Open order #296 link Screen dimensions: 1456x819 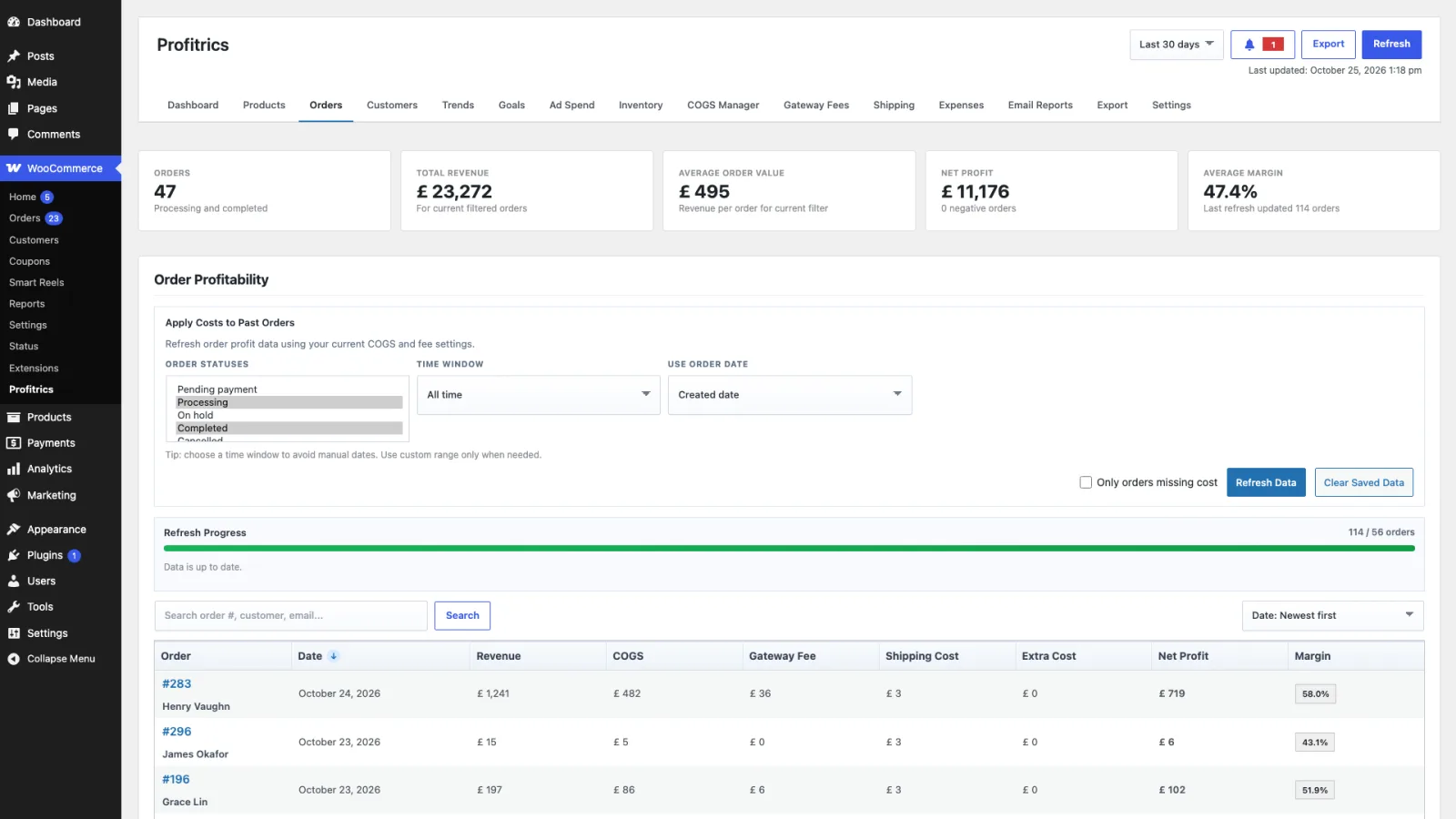click(177, 732)
